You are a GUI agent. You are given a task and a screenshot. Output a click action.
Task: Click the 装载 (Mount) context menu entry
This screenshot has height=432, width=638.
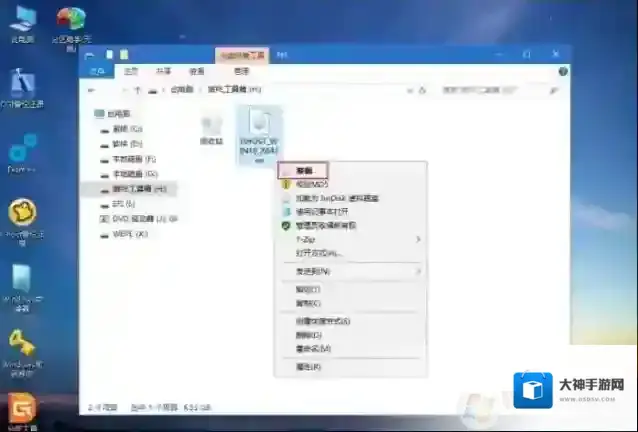pyautogui.click(x=304, y=171)
